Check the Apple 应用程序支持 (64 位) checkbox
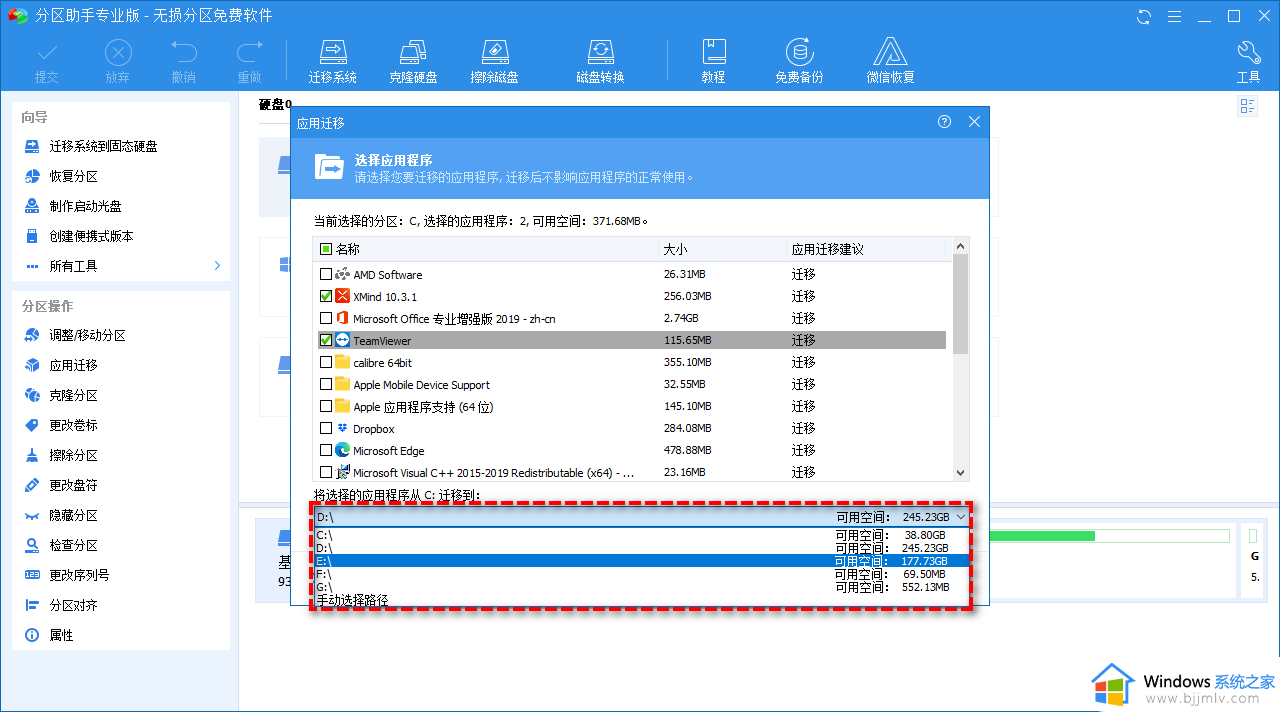Viewport: 1280px width, 712px height. point(326,406)
